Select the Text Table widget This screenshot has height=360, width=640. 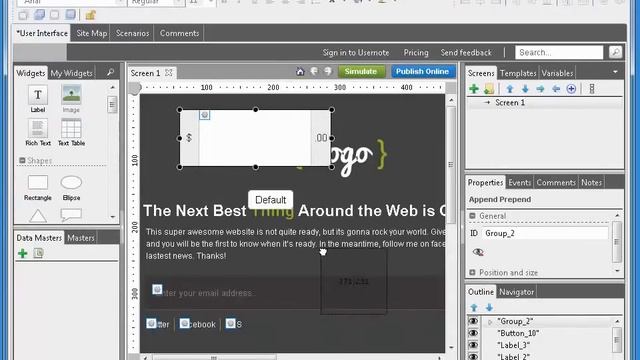point(71,132)
